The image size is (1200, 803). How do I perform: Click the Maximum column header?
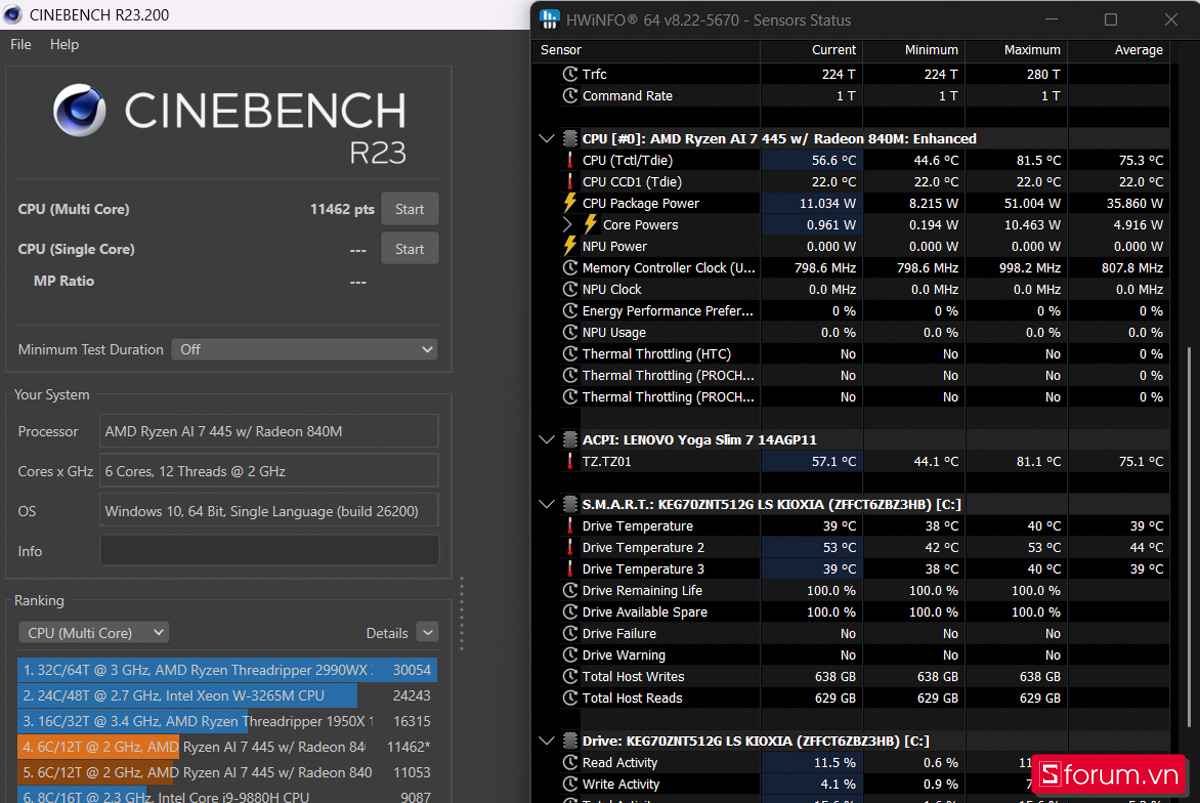tap(1017, 50)
